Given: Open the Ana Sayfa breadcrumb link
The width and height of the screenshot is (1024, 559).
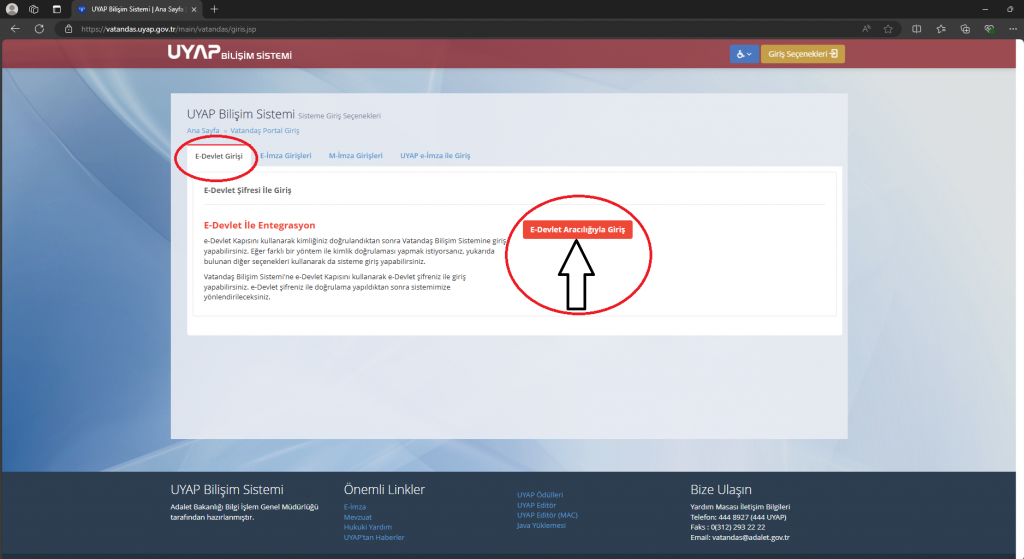Looking at the screenshot, I should tap(203, 131).
